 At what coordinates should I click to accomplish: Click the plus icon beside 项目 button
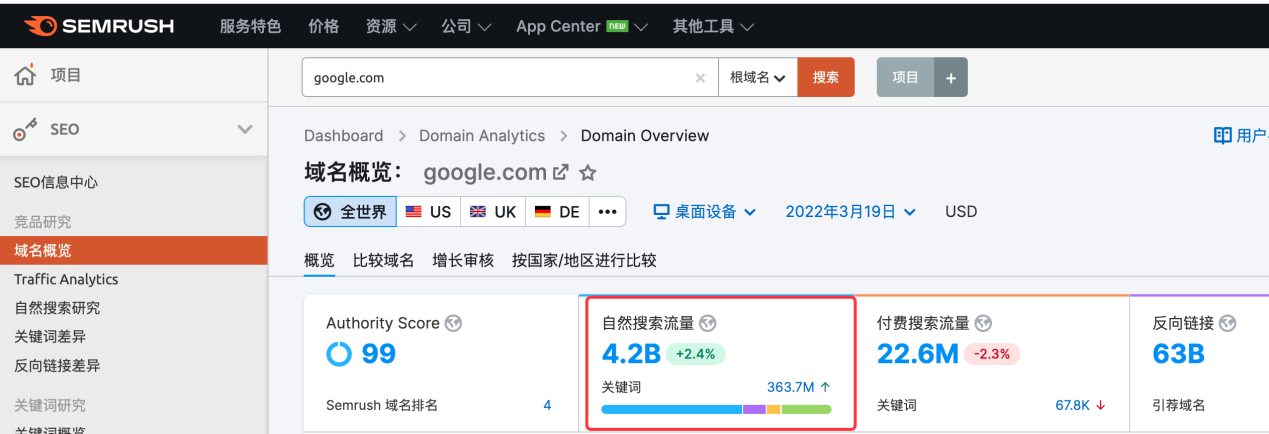950,77
